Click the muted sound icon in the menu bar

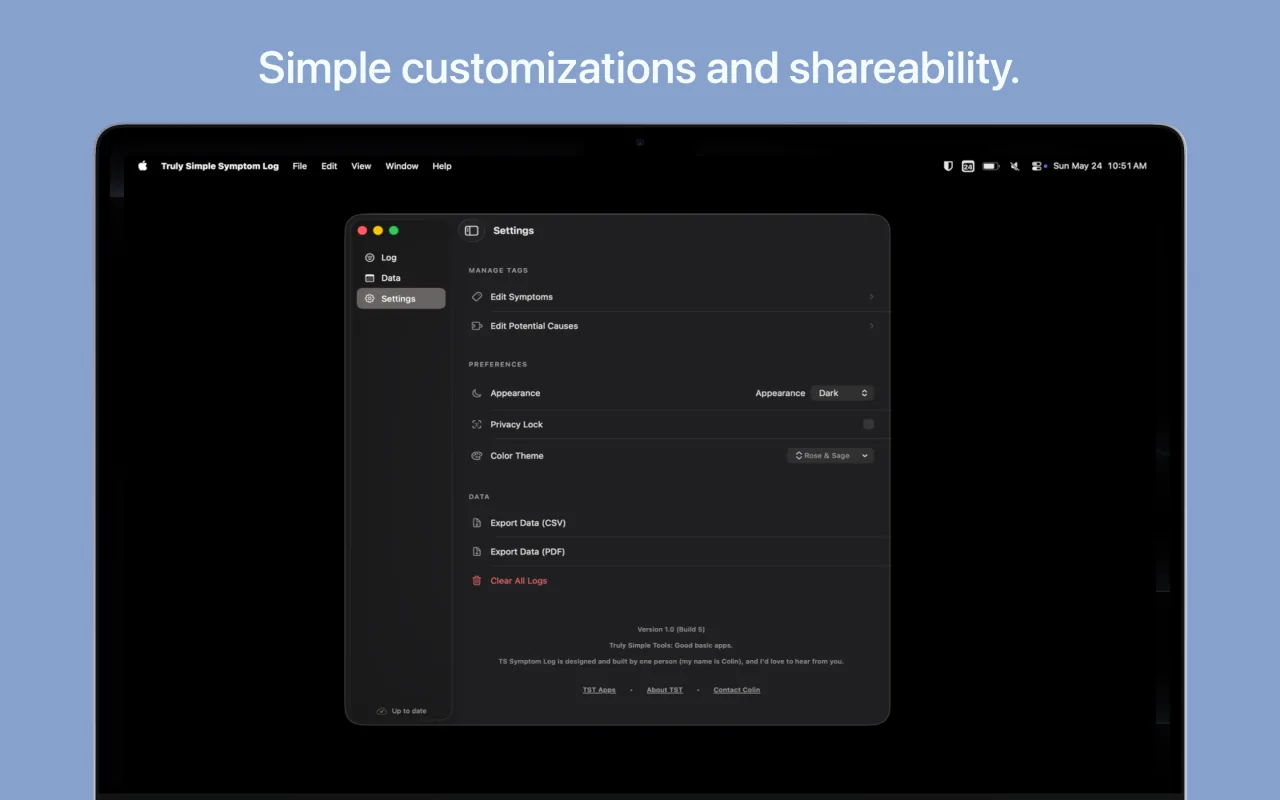coord(1015,166)
